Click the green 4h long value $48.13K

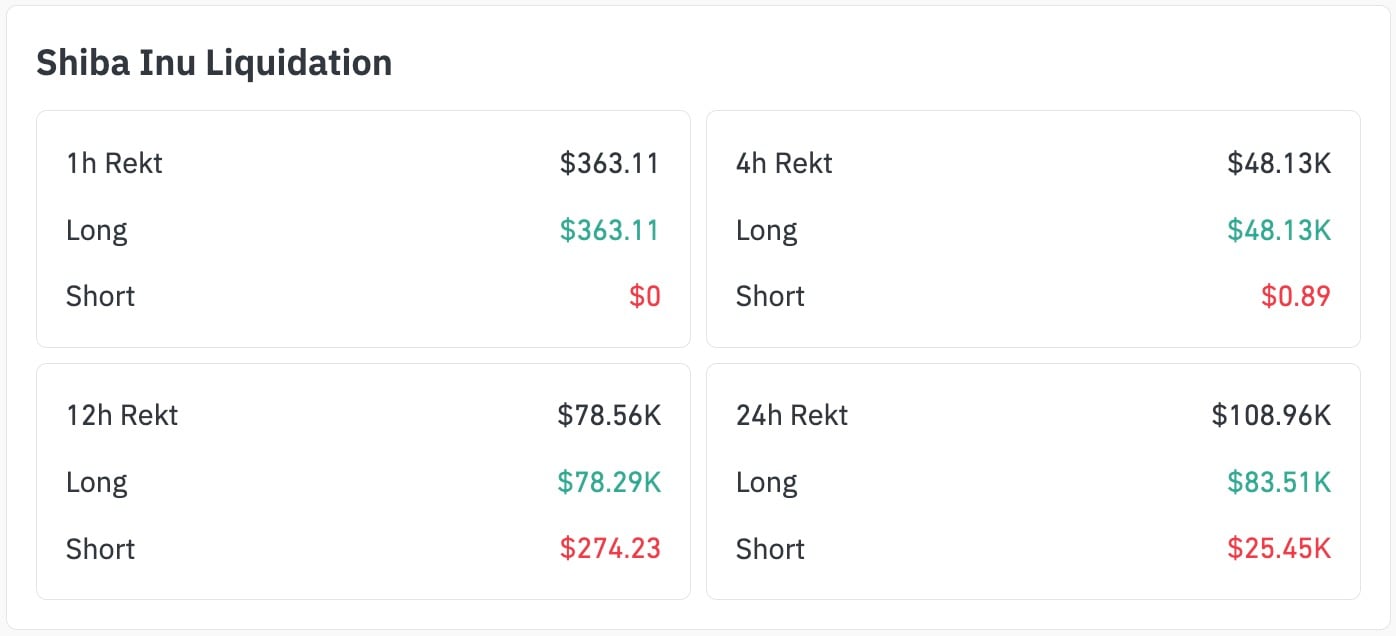click(1279, 231)
